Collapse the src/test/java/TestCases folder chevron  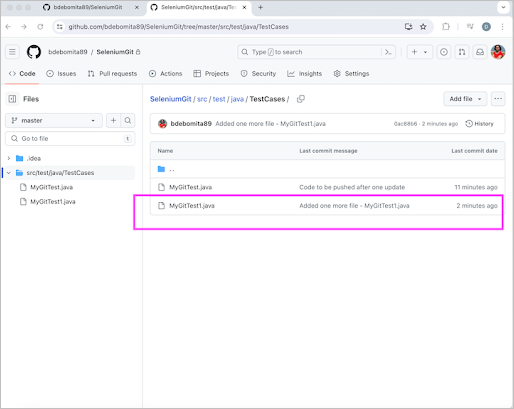[9, 173]
